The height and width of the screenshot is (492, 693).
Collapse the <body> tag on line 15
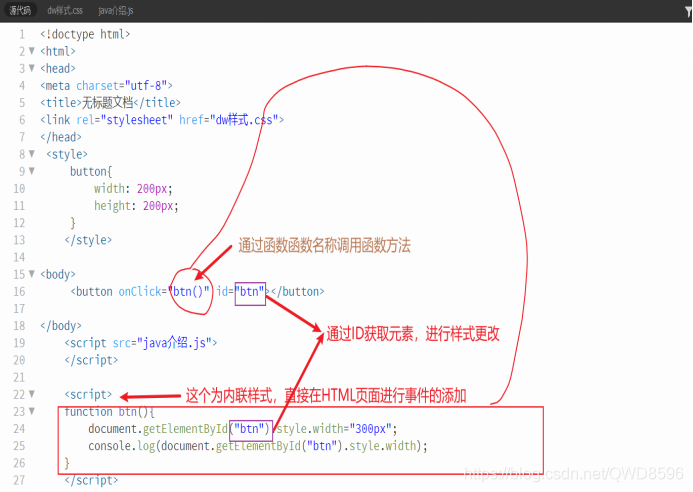[32, 274]
